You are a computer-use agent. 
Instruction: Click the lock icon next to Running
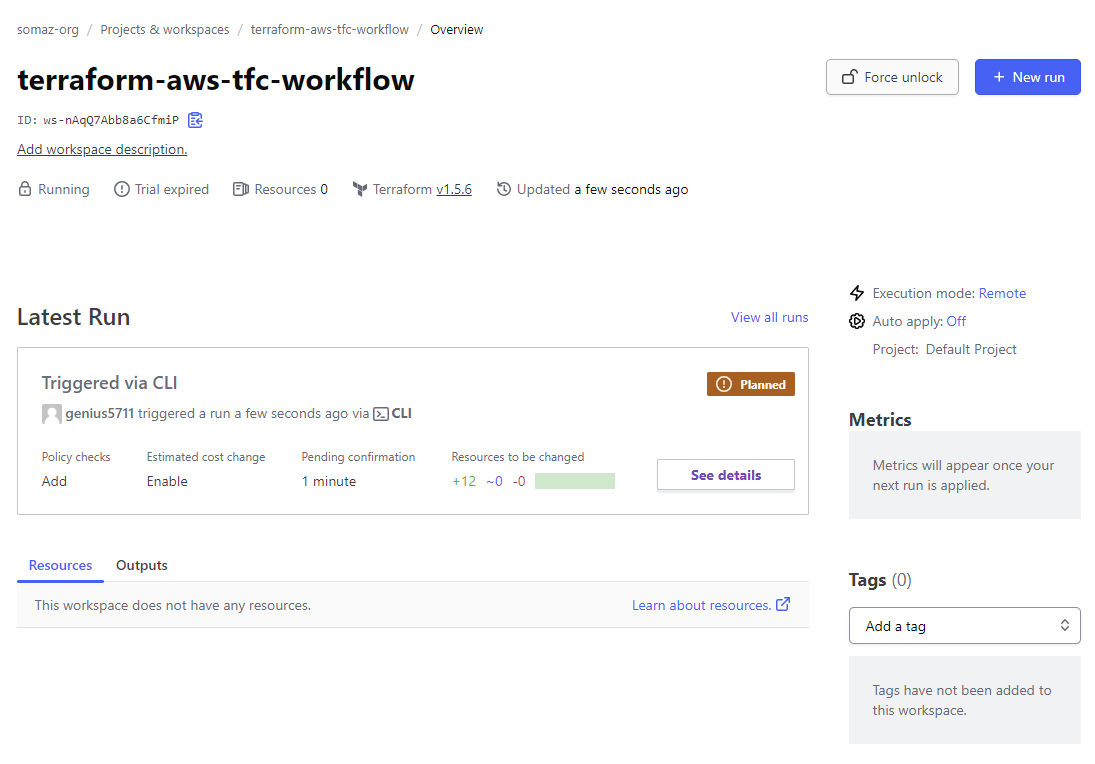click(x=24, y=189)
